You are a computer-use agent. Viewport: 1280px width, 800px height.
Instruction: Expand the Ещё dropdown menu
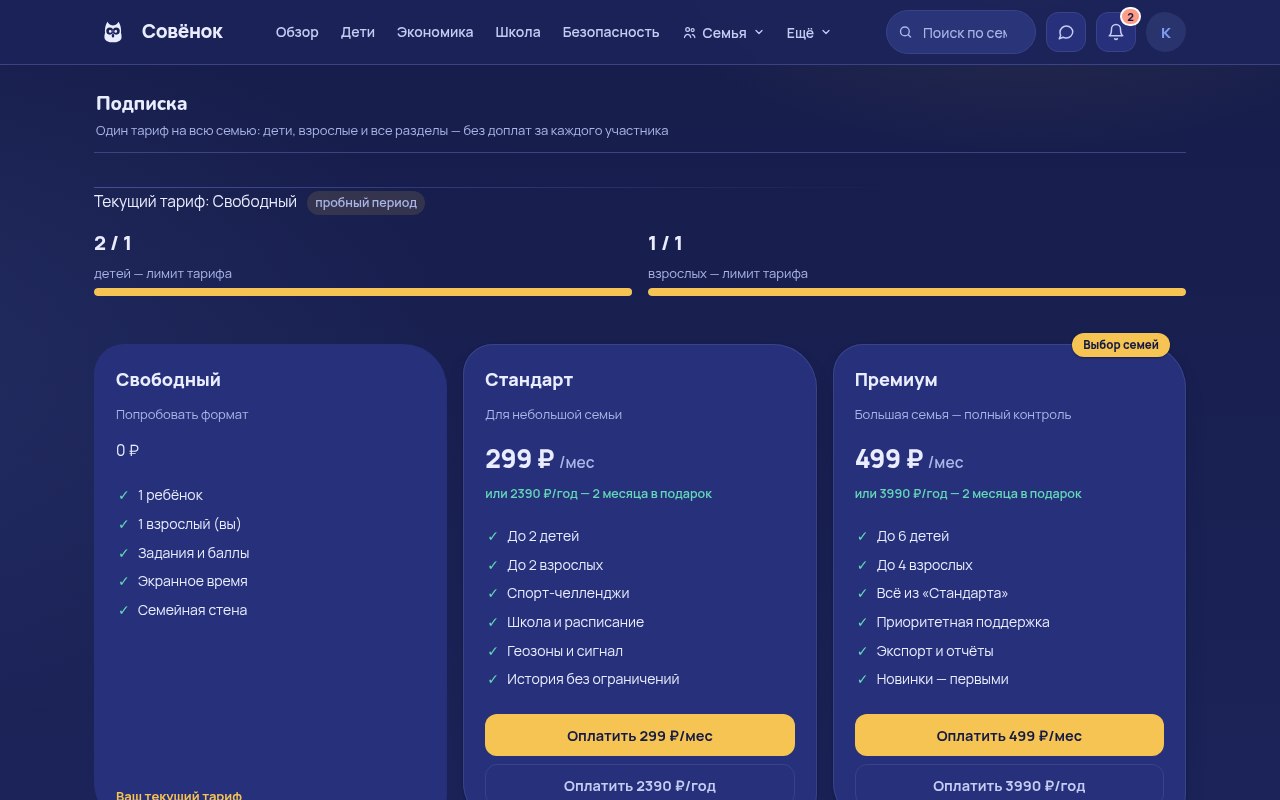pos(809,32)
